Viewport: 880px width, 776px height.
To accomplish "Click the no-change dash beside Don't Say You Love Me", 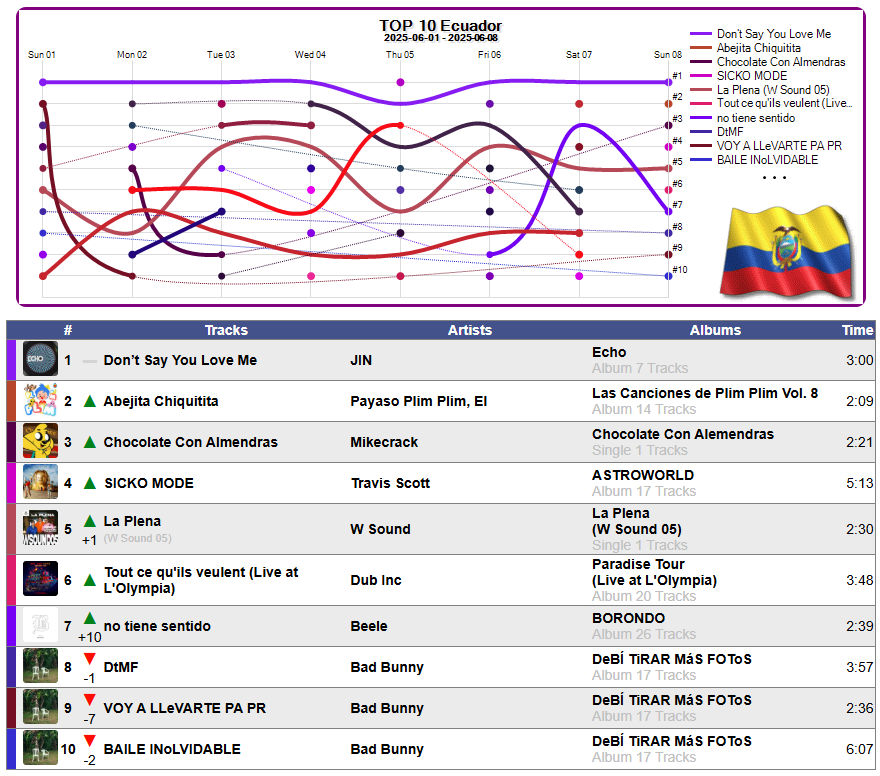I will tap(90, 361).
